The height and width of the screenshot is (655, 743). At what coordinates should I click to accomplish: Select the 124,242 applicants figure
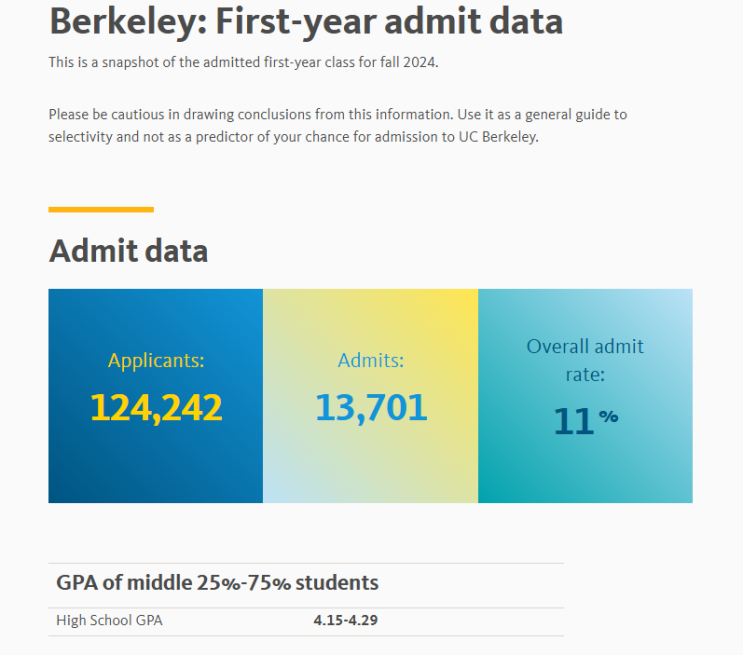[x=156, y=407]
